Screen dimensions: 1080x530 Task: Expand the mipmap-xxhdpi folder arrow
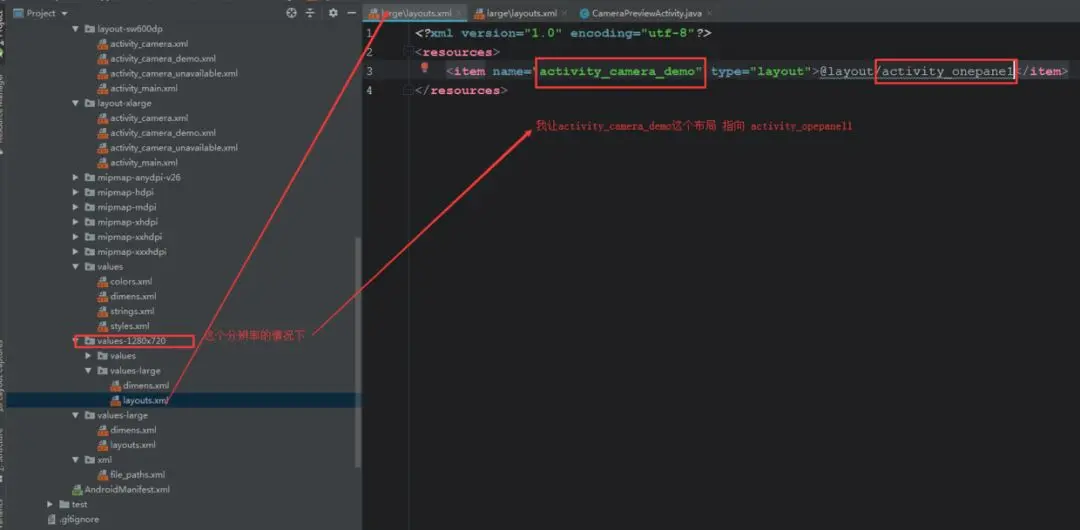[x=76, y=236]
